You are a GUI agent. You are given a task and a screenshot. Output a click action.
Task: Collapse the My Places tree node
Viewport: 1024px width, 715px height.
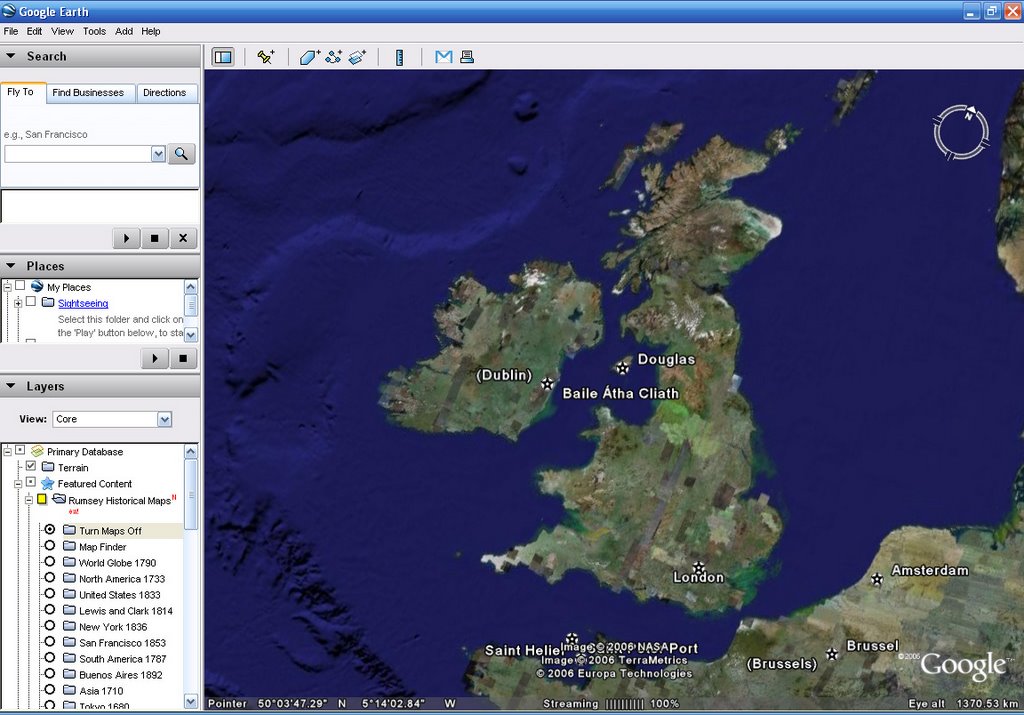[x=8, y=287]
